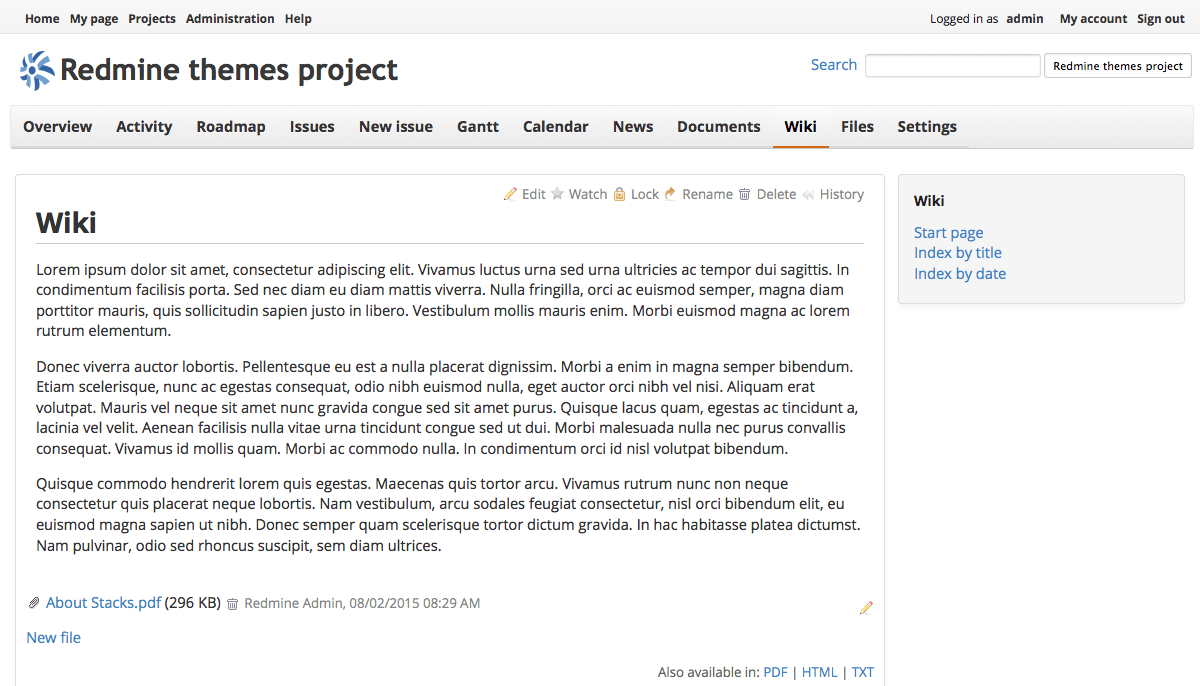Click the New file link

click(x=54, y=638)
